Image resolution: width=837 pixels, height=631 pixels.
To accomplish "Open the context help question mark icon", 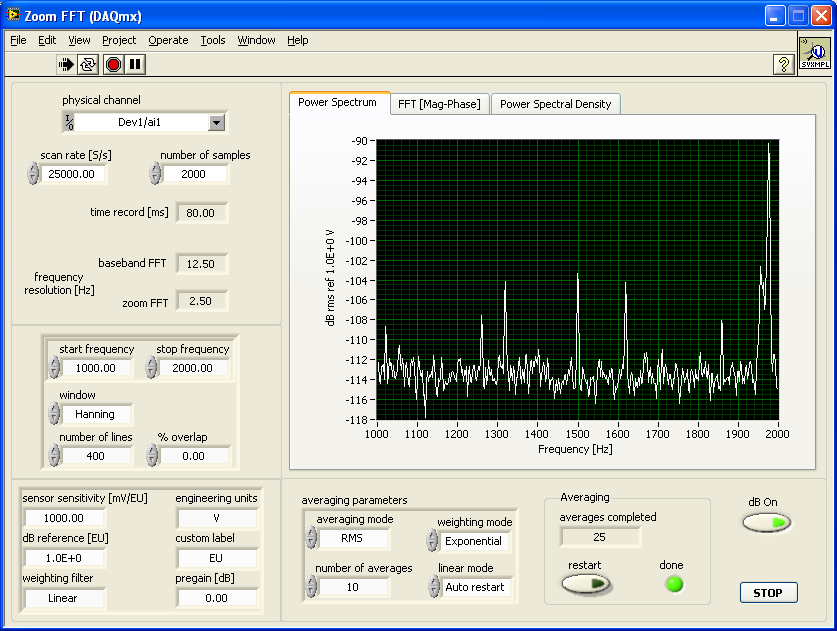I will click(x=785, y=64).
